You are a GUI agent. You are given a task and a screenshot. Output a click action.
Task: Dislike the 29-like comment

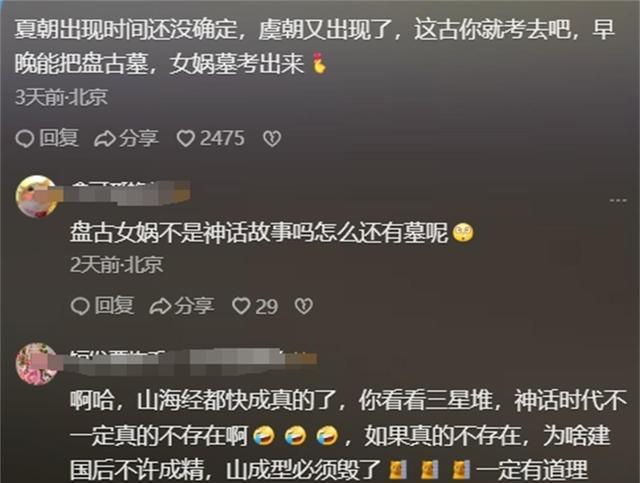point(304,306)
